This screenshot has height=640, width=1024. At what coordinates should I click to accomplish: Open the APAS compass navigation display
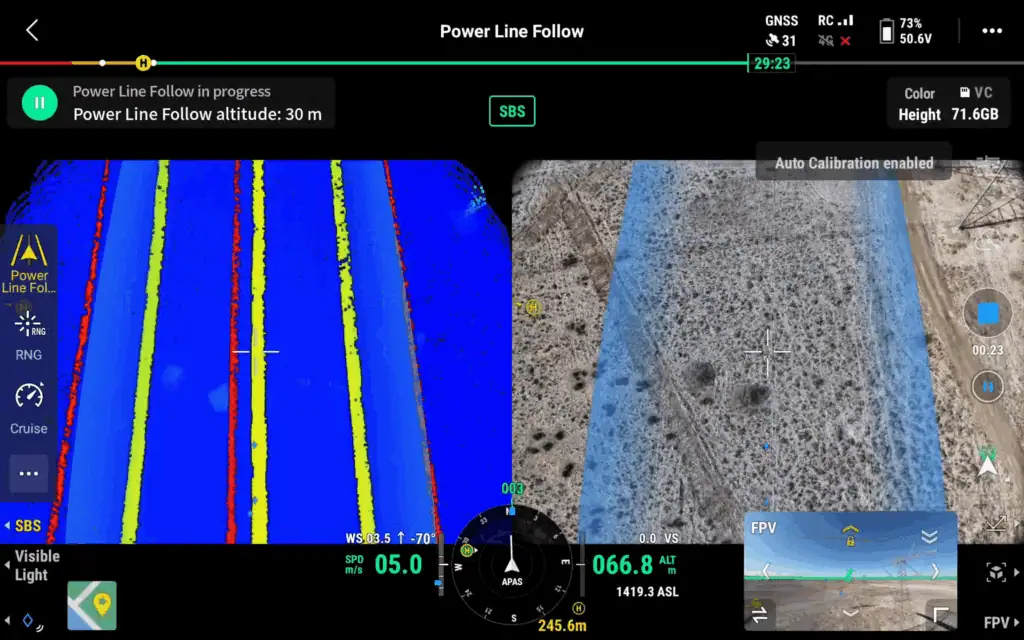[x=511, y=565]
